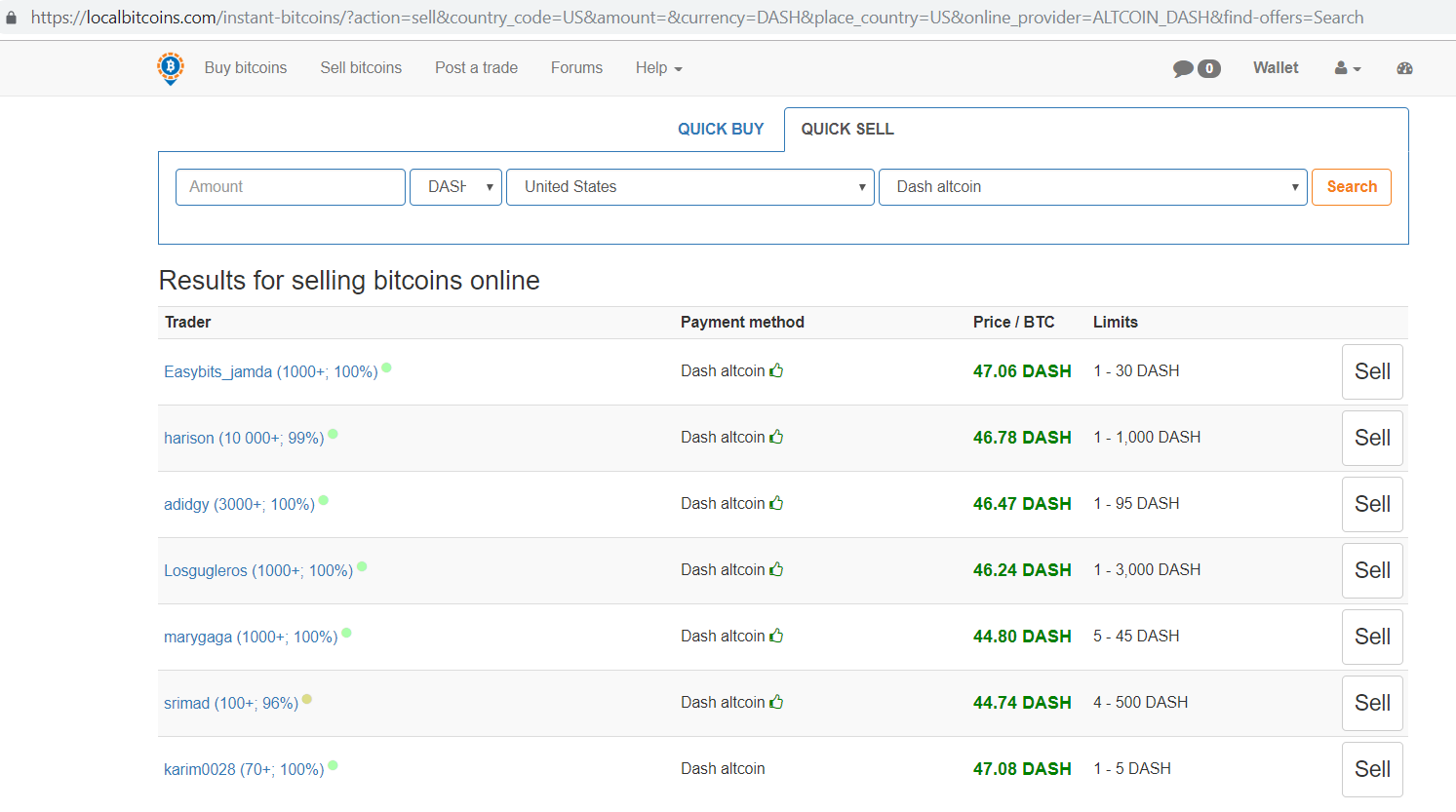Open Buy bitcoins page
This screenshot has height=812, width=1456.
pos(246,68)
